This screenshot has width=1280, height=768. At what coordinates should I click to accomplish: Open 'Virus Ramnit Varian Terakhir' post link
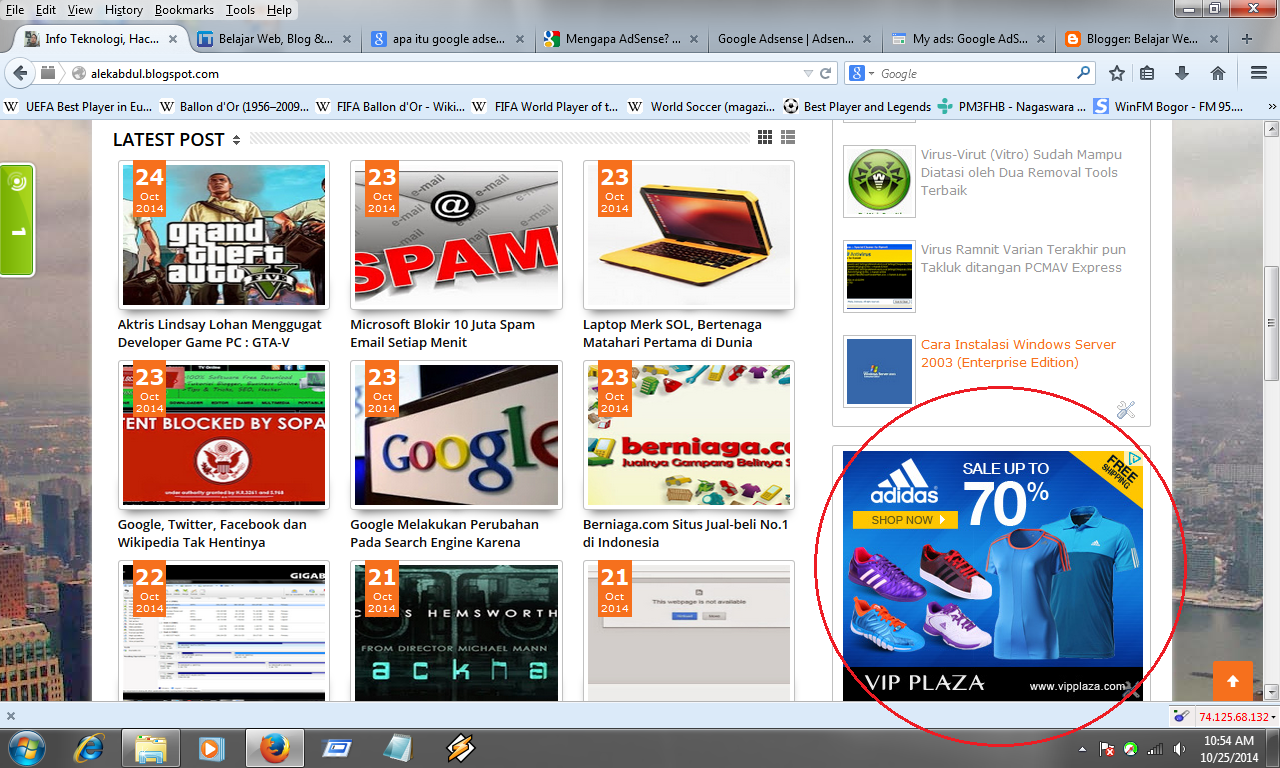pos(1023,258)
